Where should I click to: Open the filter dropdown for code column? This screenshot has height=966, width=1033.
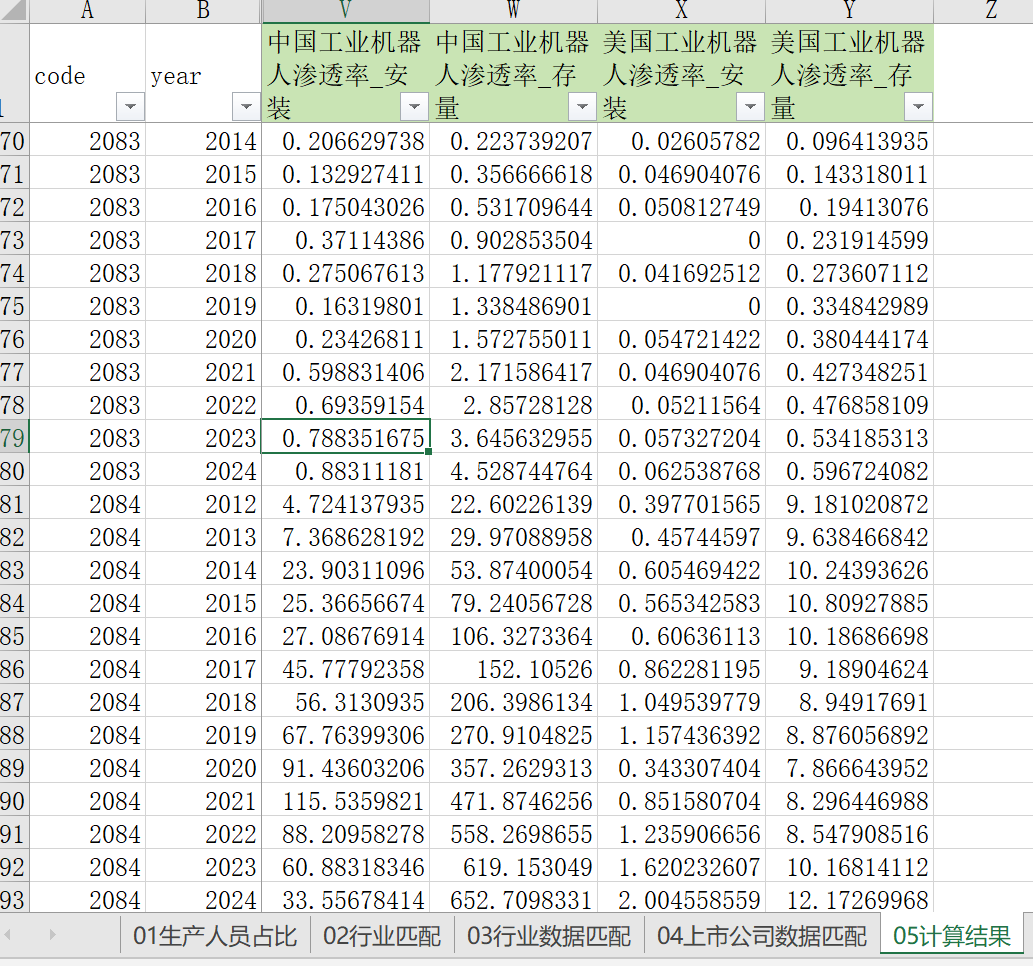[130, 106]
